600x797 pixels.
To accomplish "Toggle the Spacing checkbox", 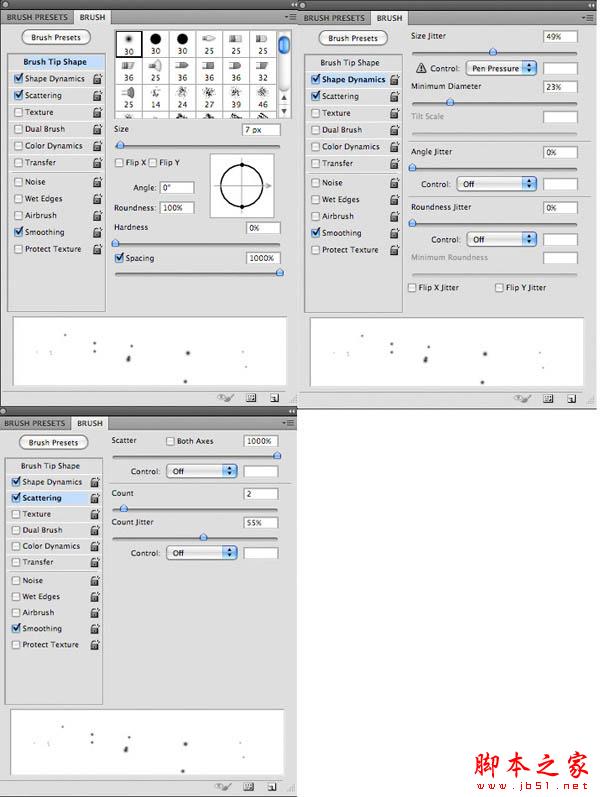I will tap(119, 258).
